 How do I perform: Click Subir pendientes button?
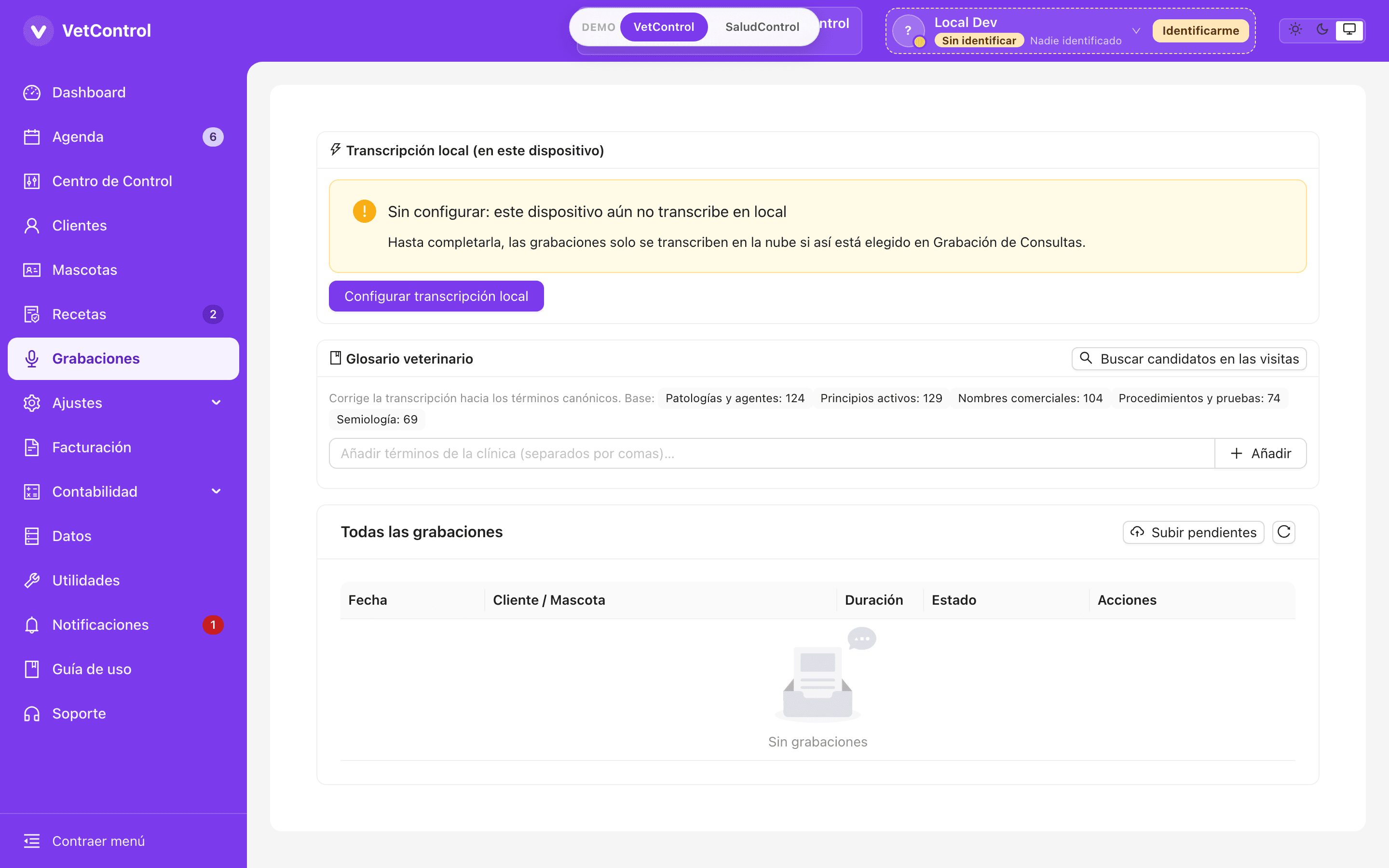[x=1193, y=532]
